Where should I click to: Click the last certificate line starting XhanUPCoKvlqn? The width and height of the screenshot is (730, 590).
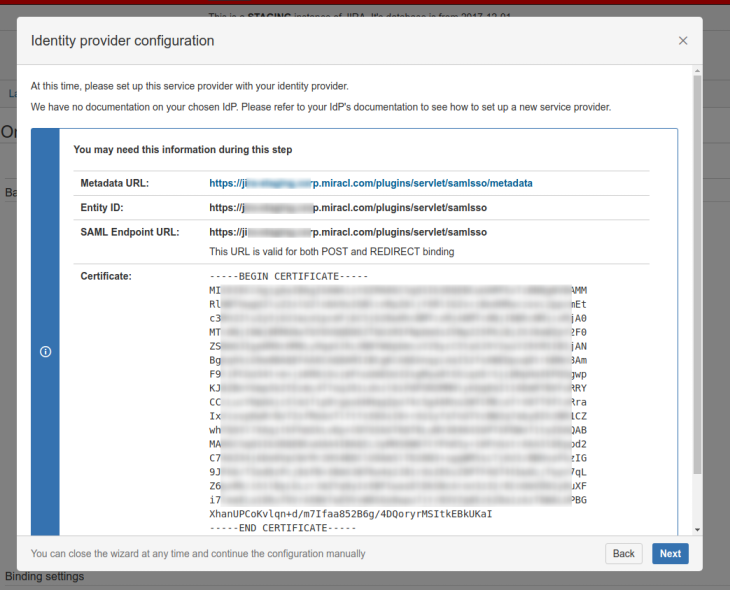(x=351, y=514)
